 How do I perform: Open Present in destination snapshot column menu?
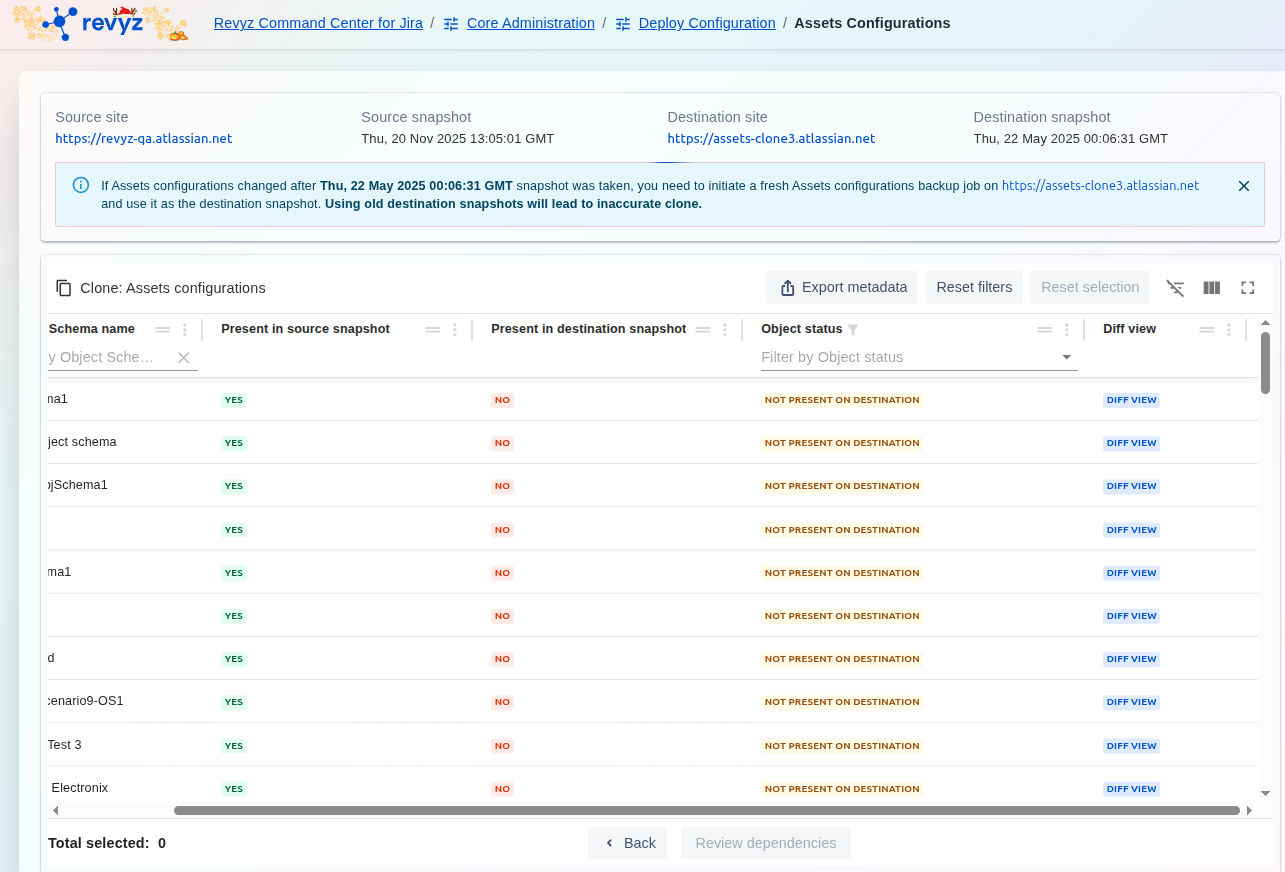click(x=725, y=330)
